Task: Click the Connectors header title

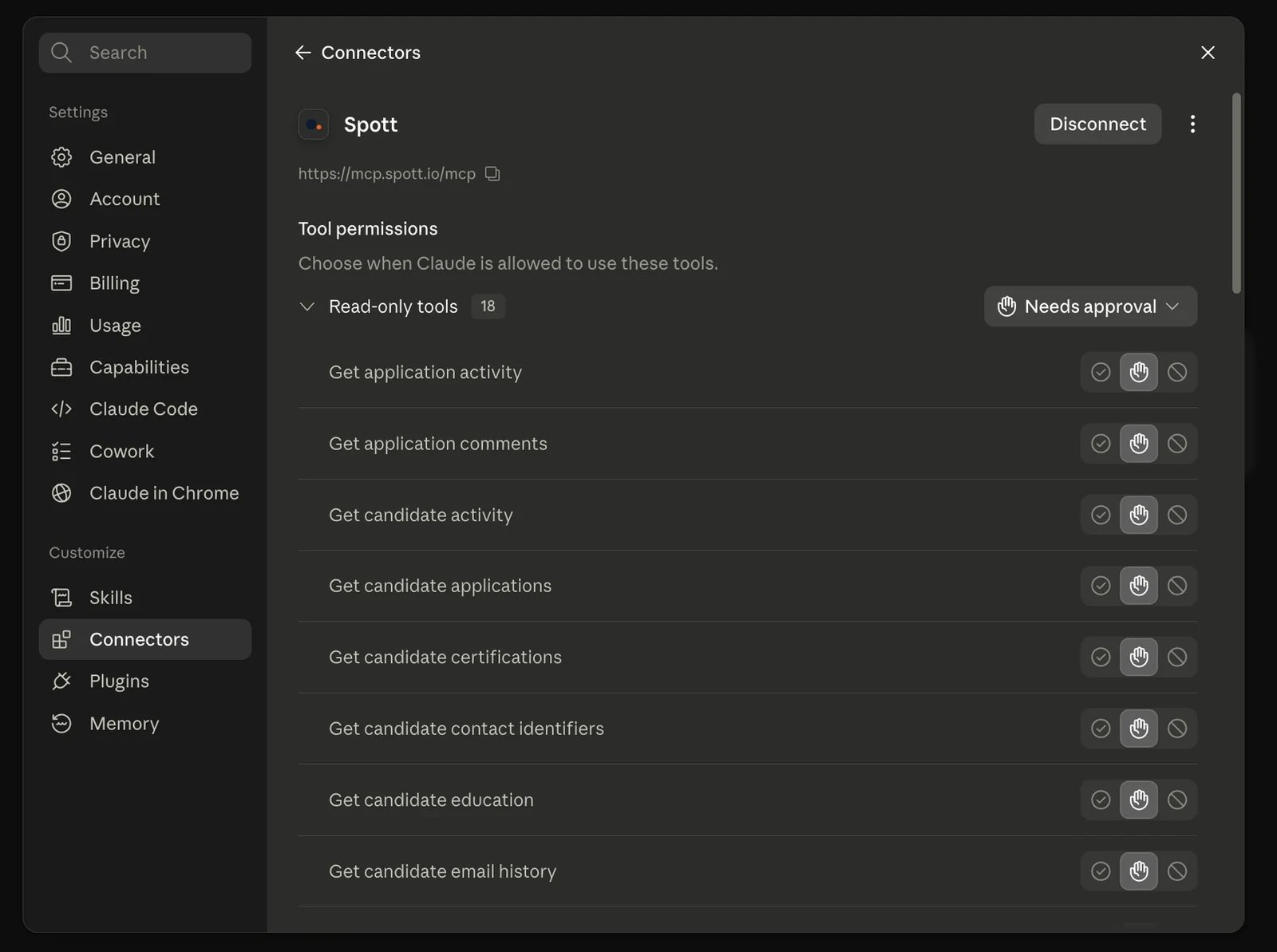Action: coord(370,53)
